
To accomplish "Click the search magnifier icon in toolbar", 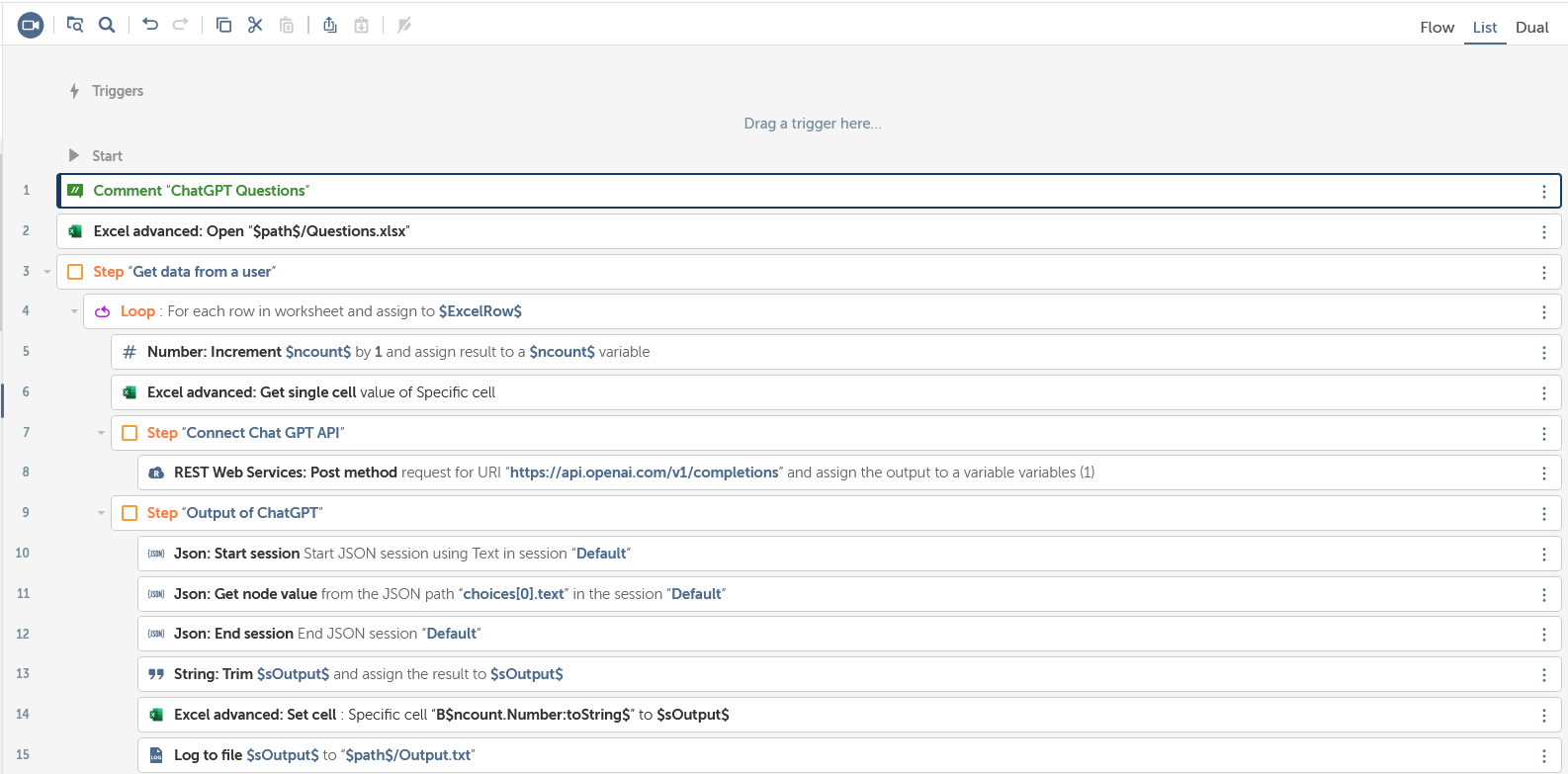I will [x=107, y=26].
